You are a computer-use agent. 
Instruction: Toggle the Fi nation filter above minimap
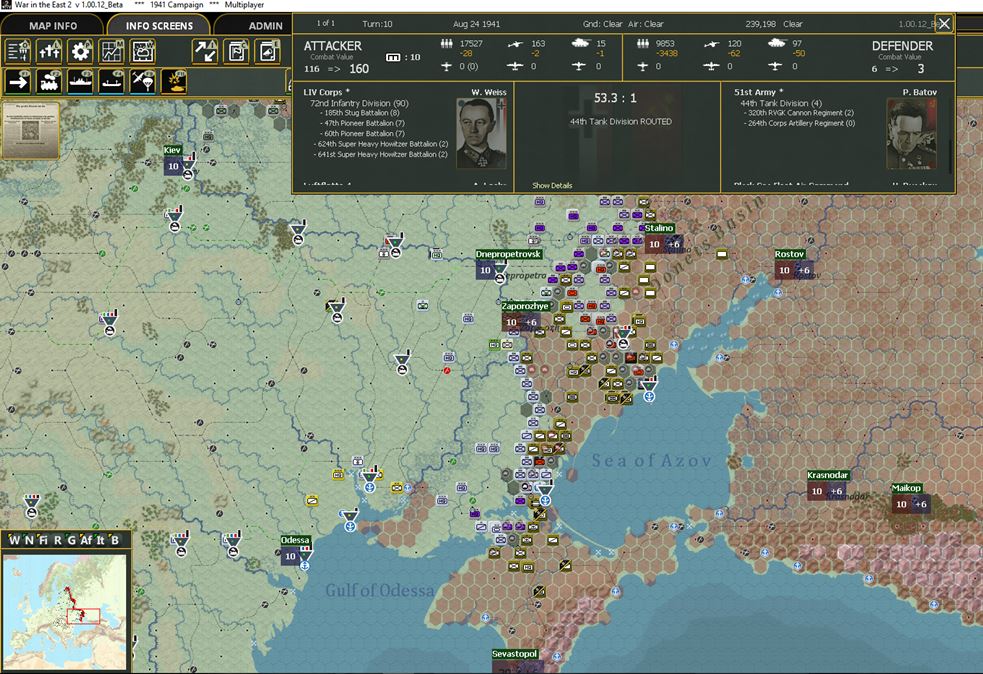(x=43, y=540)
